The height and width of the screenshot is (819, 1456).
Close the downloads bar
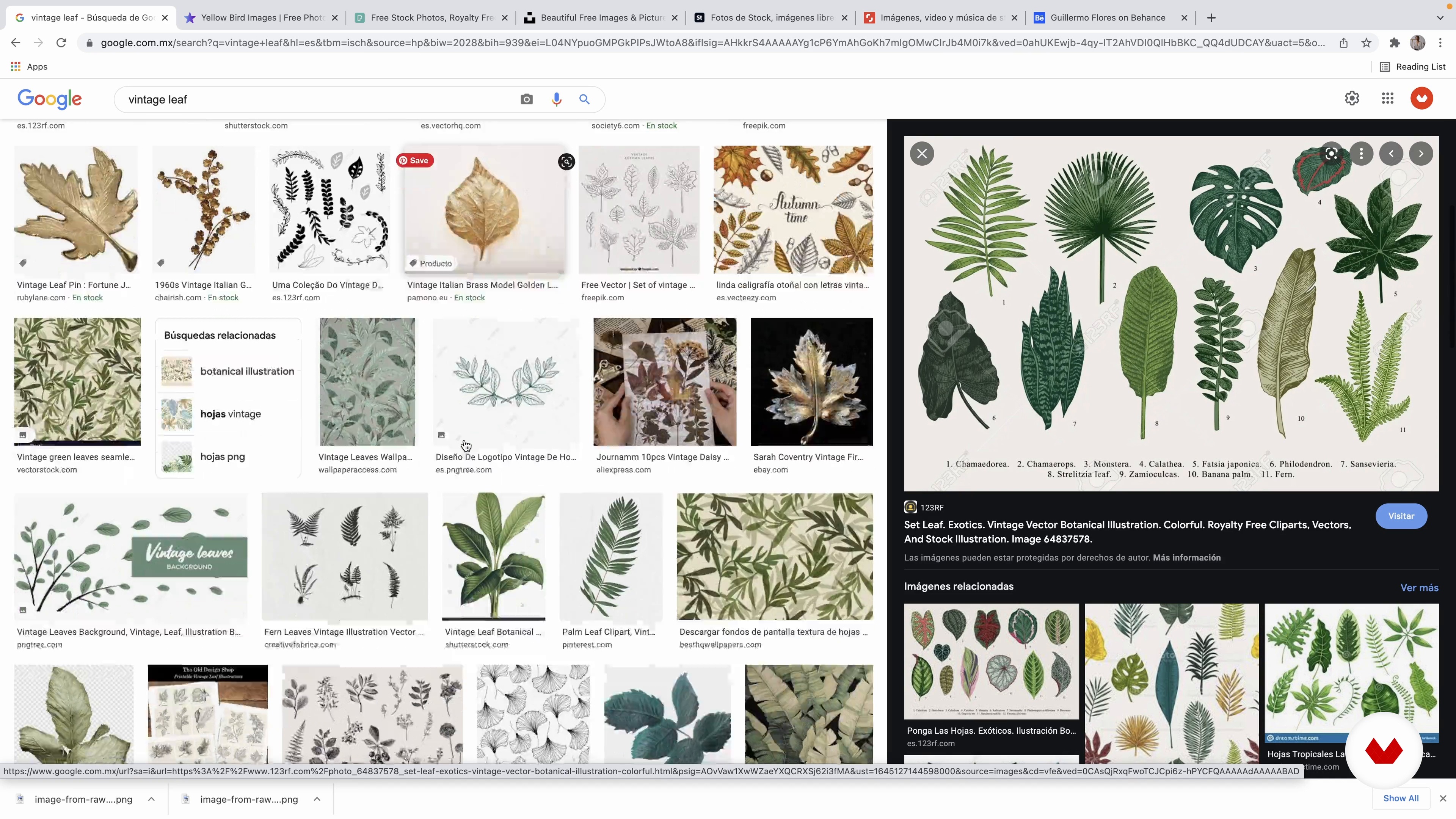coord(1442,798)
